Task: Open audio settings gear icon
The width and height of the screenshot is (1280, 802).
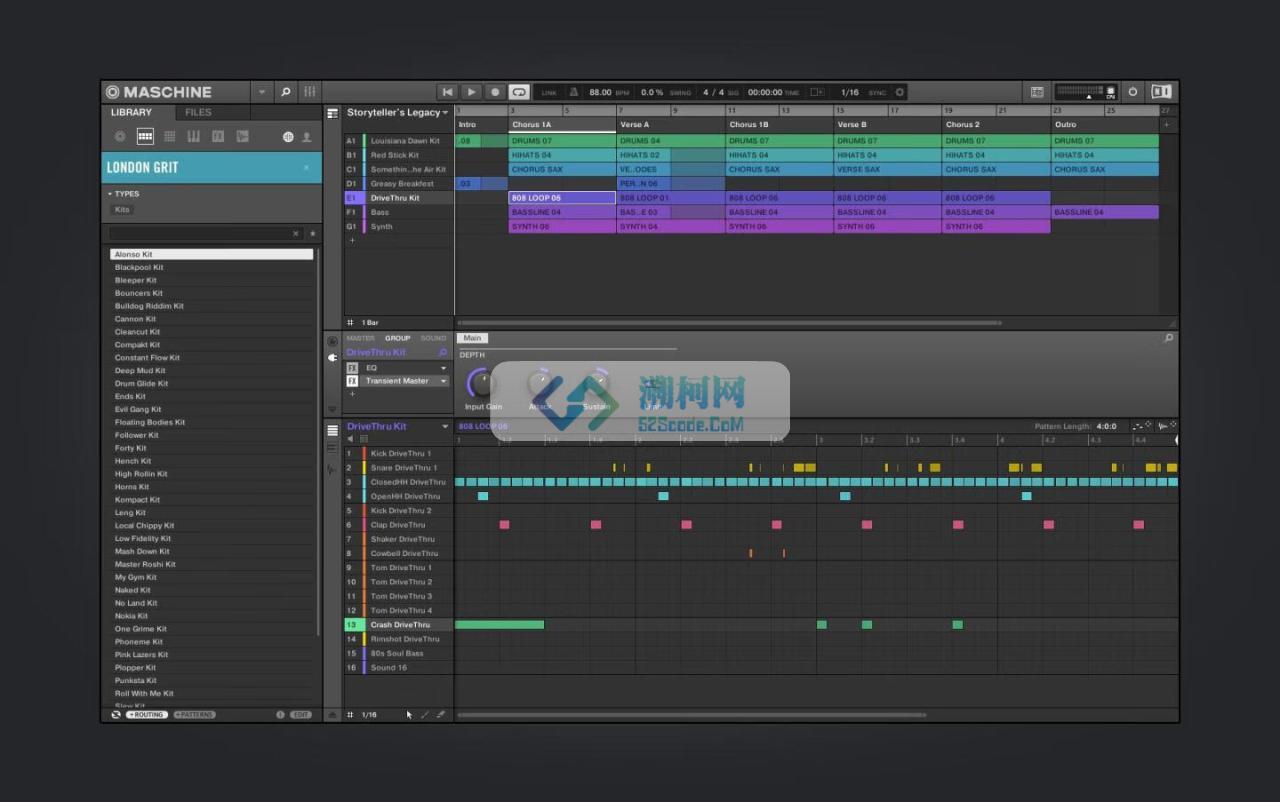Action: [899, 92]
